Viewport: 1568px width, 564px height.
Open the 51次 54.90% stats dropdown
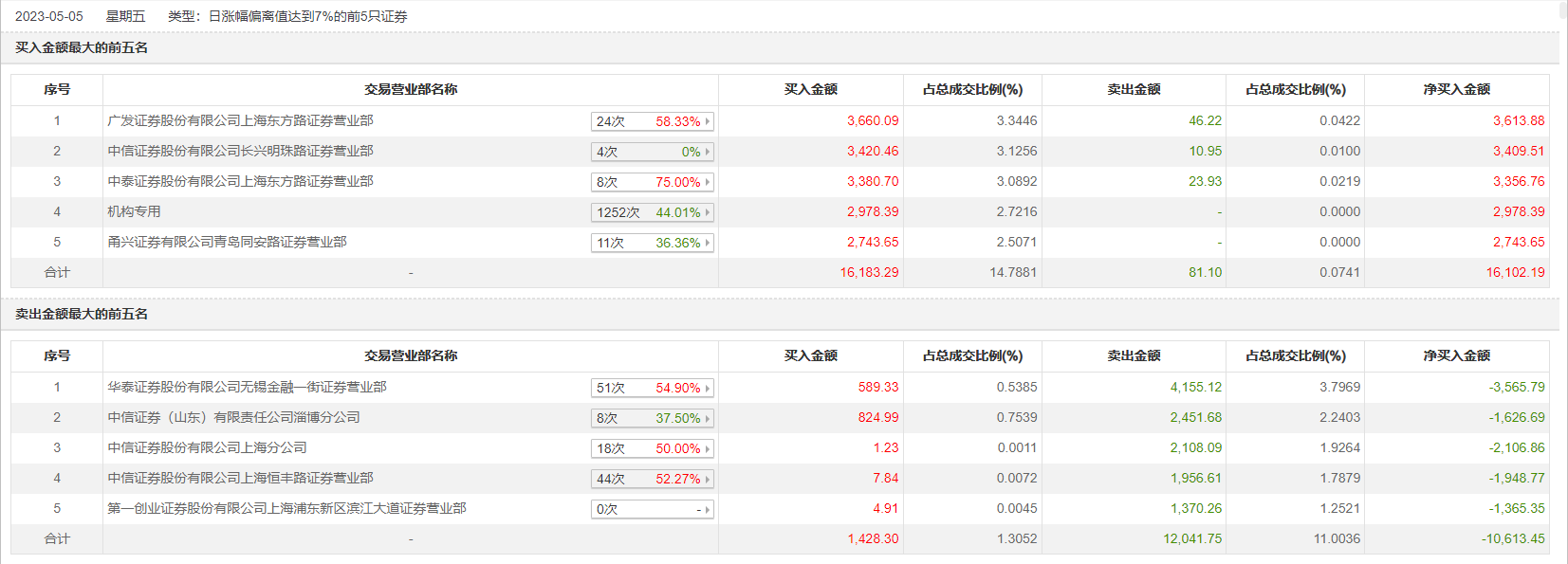(x=652, y=388)
